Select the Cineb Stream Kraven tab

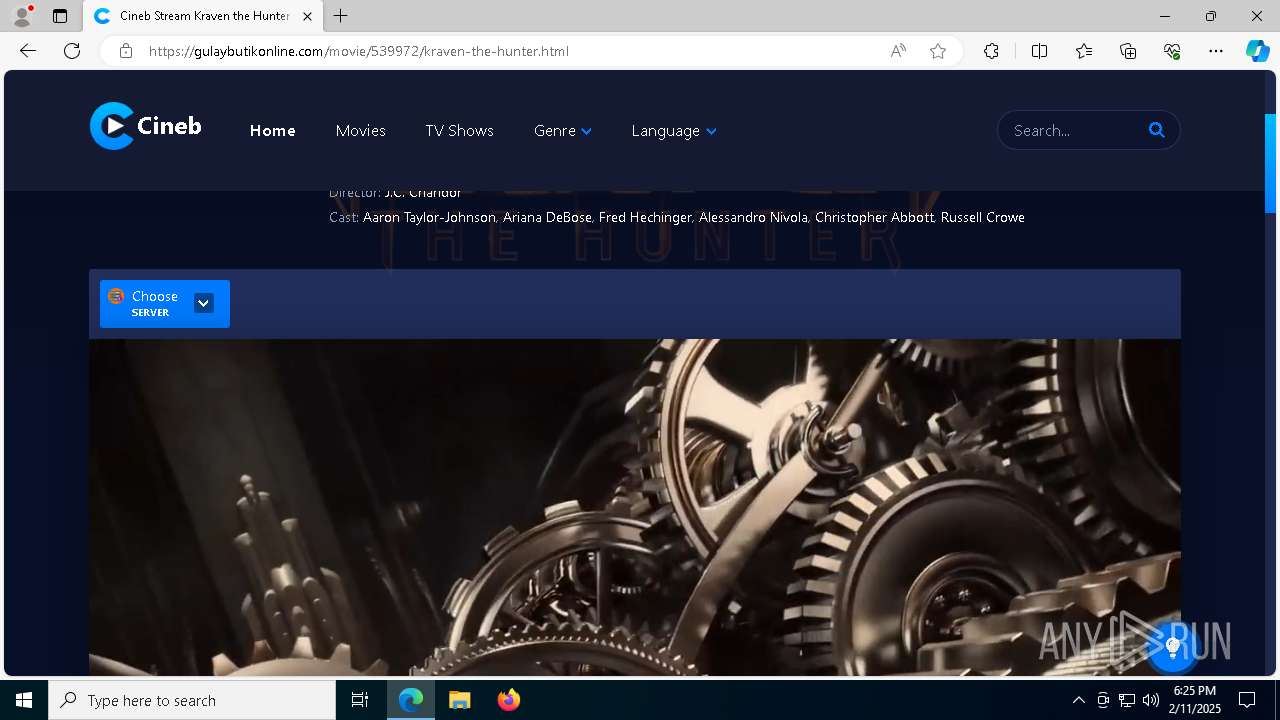pos(204,16)
